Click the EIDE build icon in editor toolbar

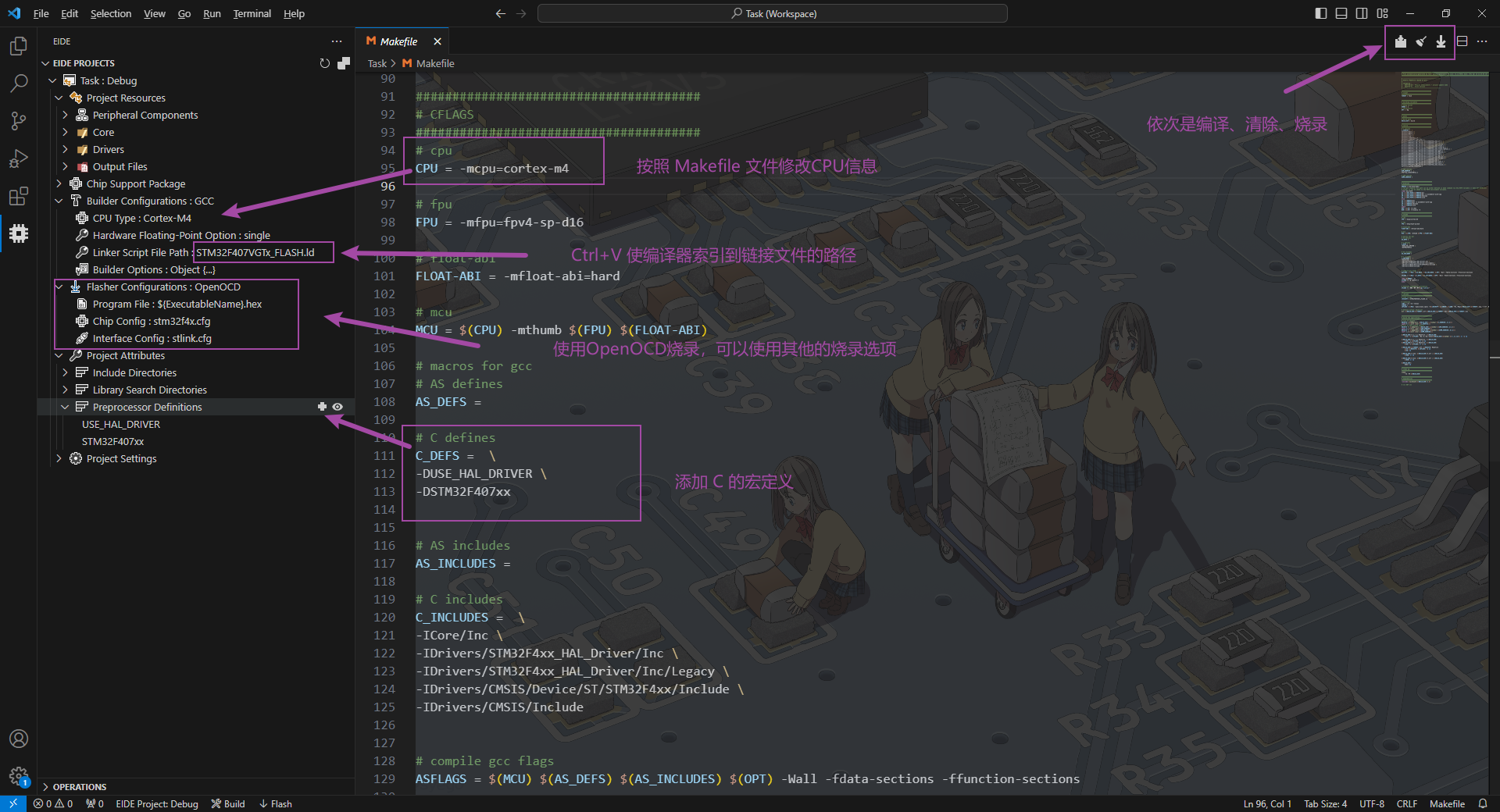pyautogui.click(x=1401, y=41)
